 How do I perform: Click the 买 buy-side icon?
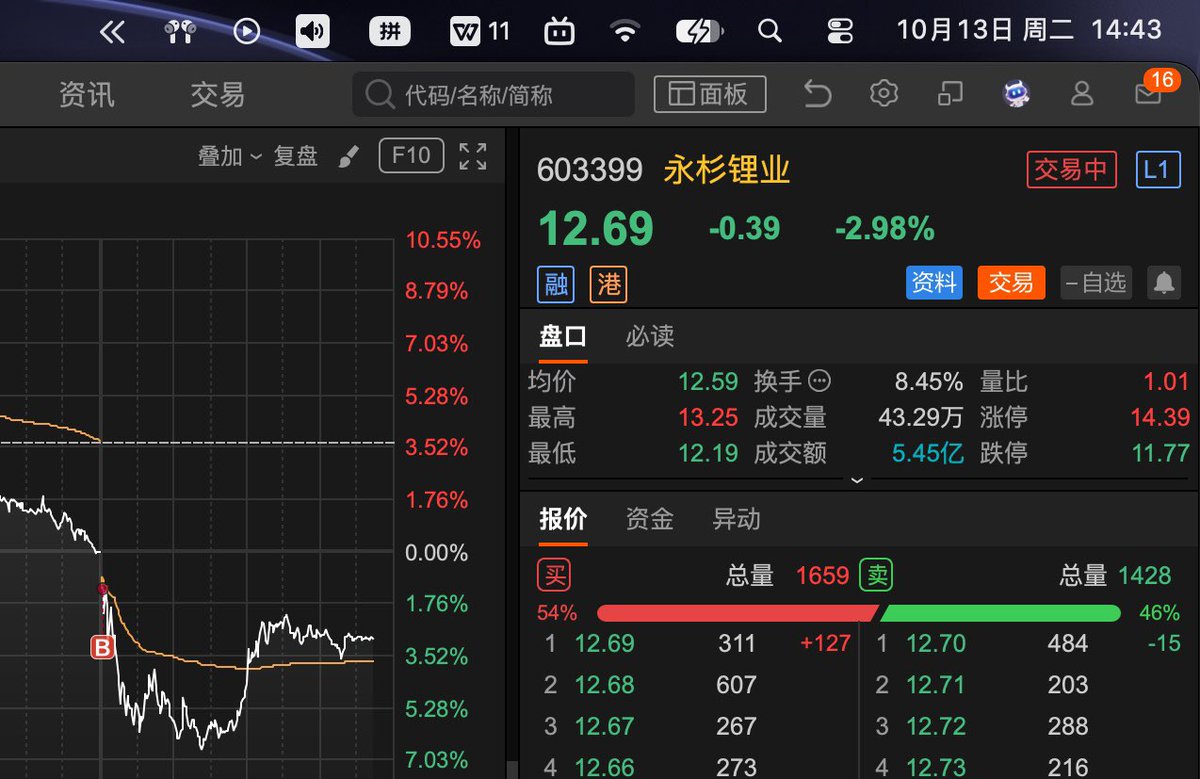click(x=554, y=575)
